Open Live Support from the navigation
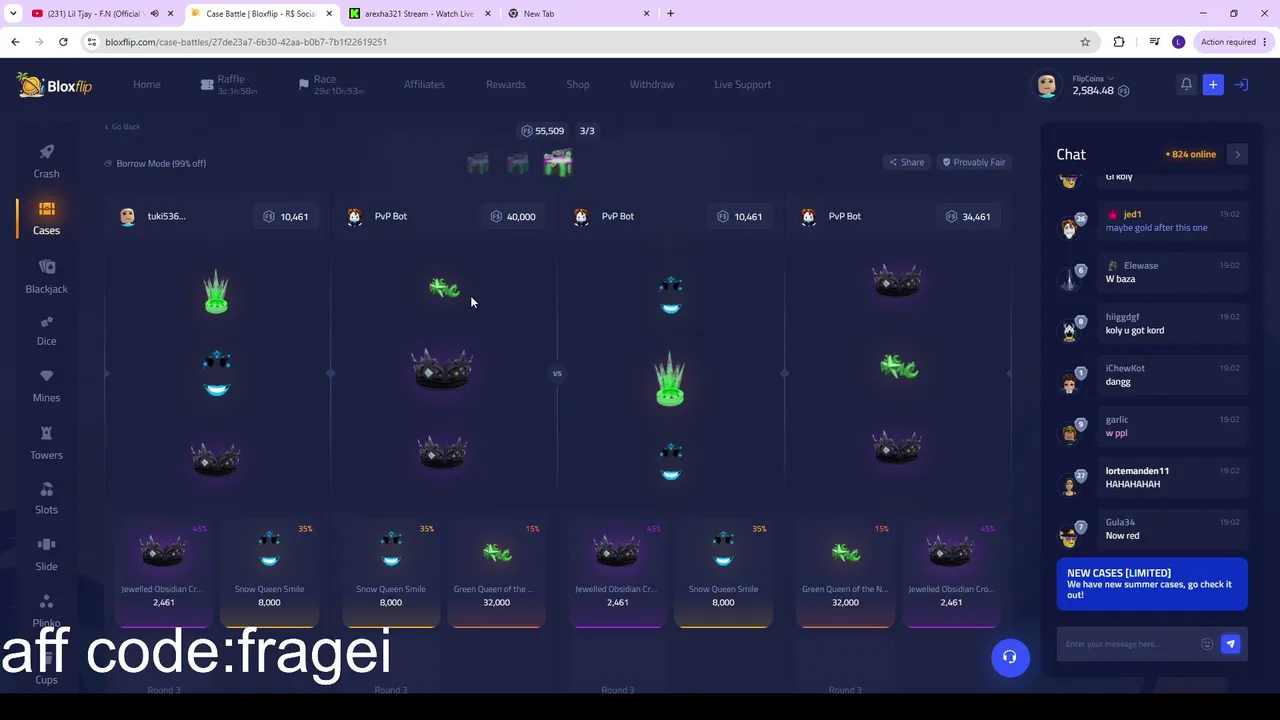Viewport: 1280px width, 720px height. pos(742,85)
